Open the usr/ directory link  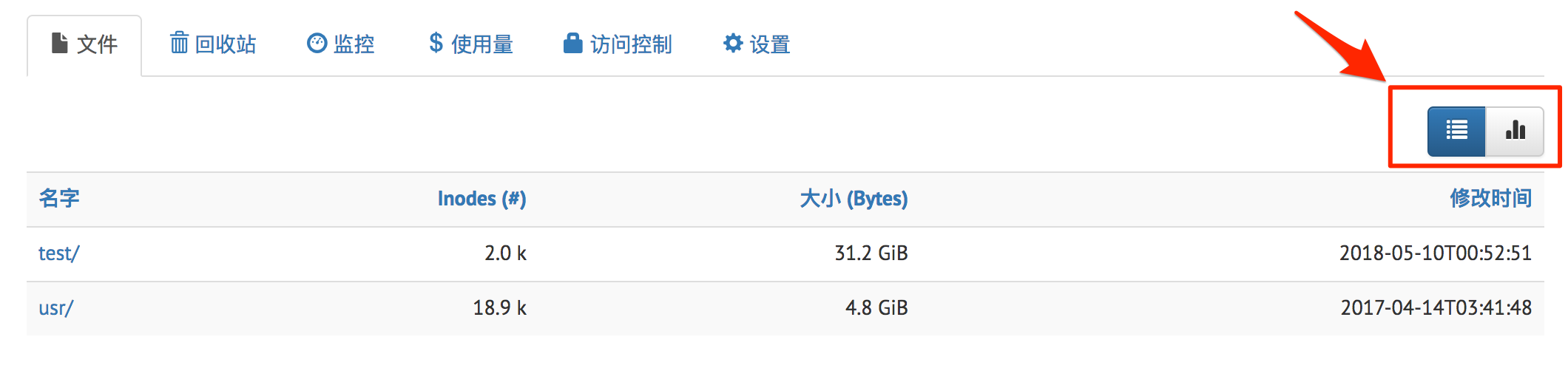click(x=55, y=308)
